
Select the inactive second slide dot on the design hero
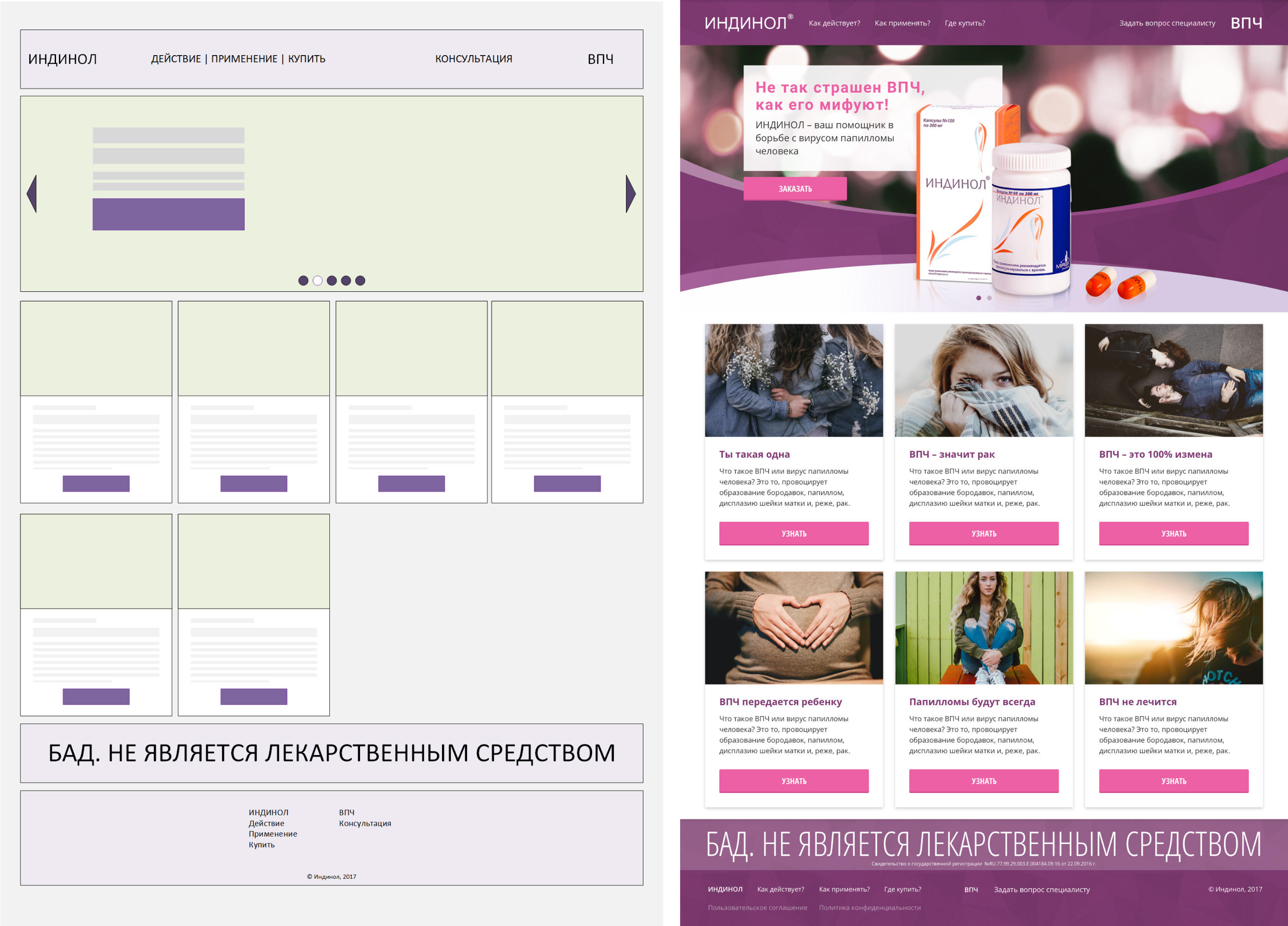pos(989,298)
